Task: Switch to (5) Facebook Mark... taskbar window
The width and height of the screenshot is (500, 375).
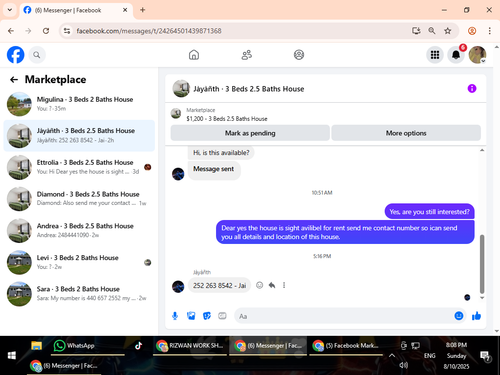Action: coord(346,346)
